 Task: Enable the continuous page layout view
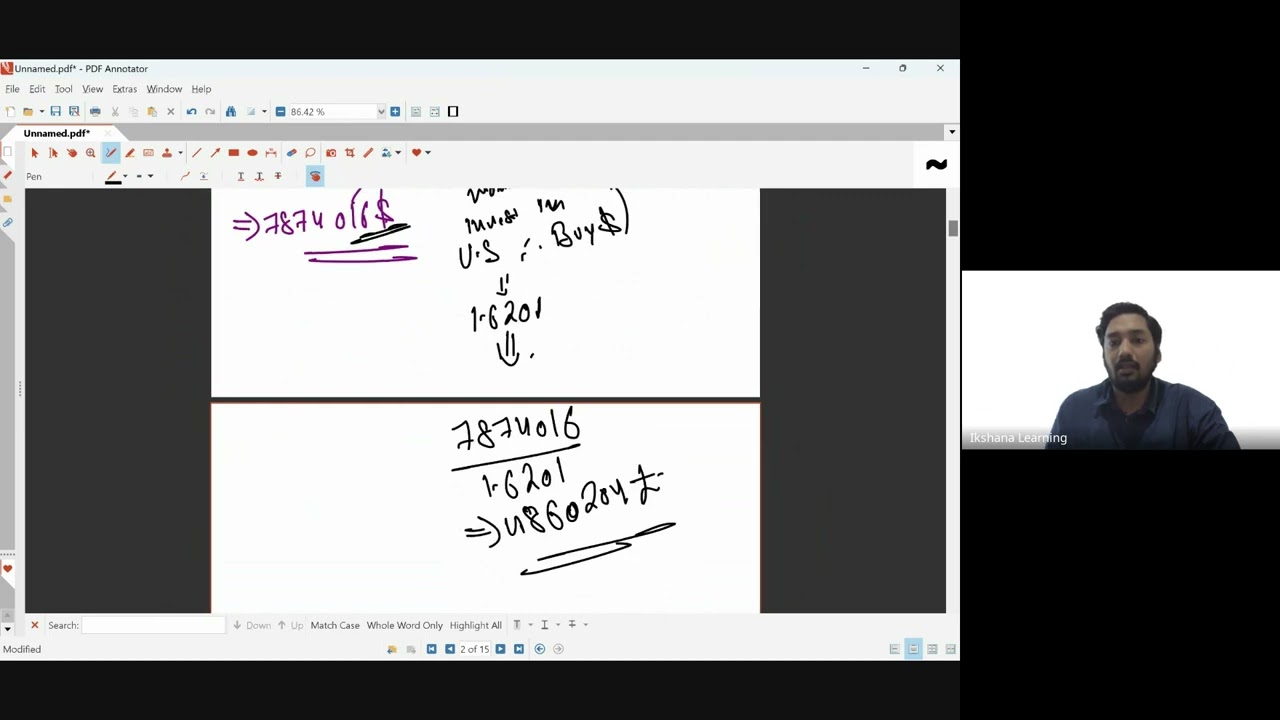click(x=913, y=649)
